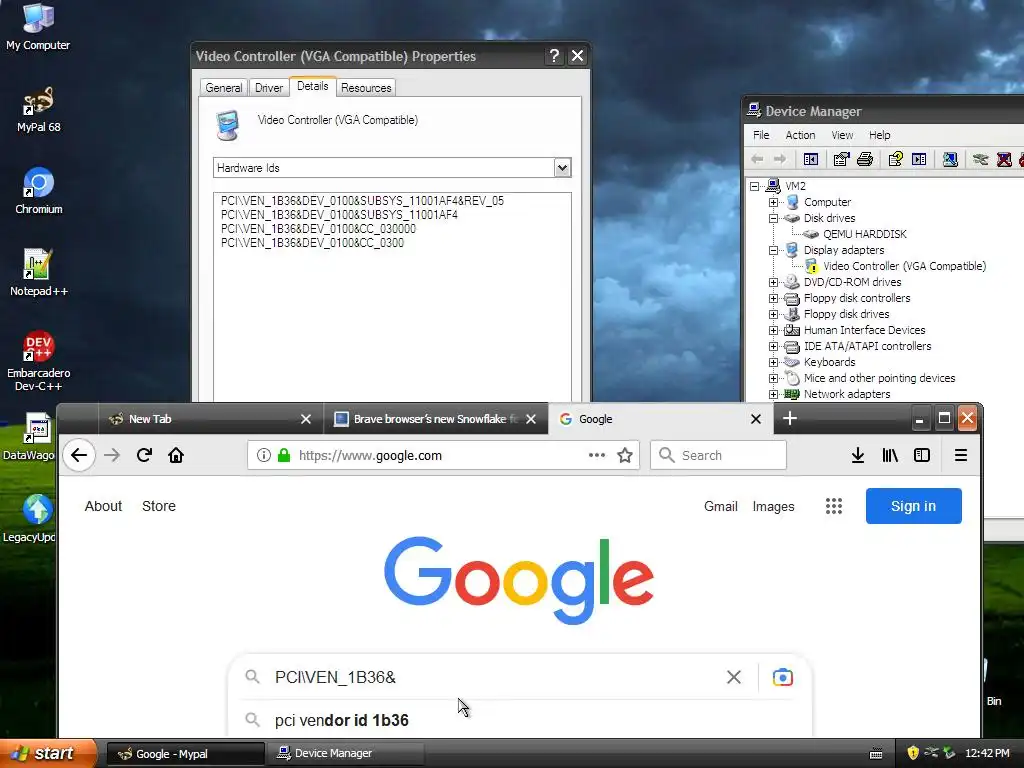Open the browser hamburger menu
The width and height of the screenshot is (1024, 768).
pos(961,455)
